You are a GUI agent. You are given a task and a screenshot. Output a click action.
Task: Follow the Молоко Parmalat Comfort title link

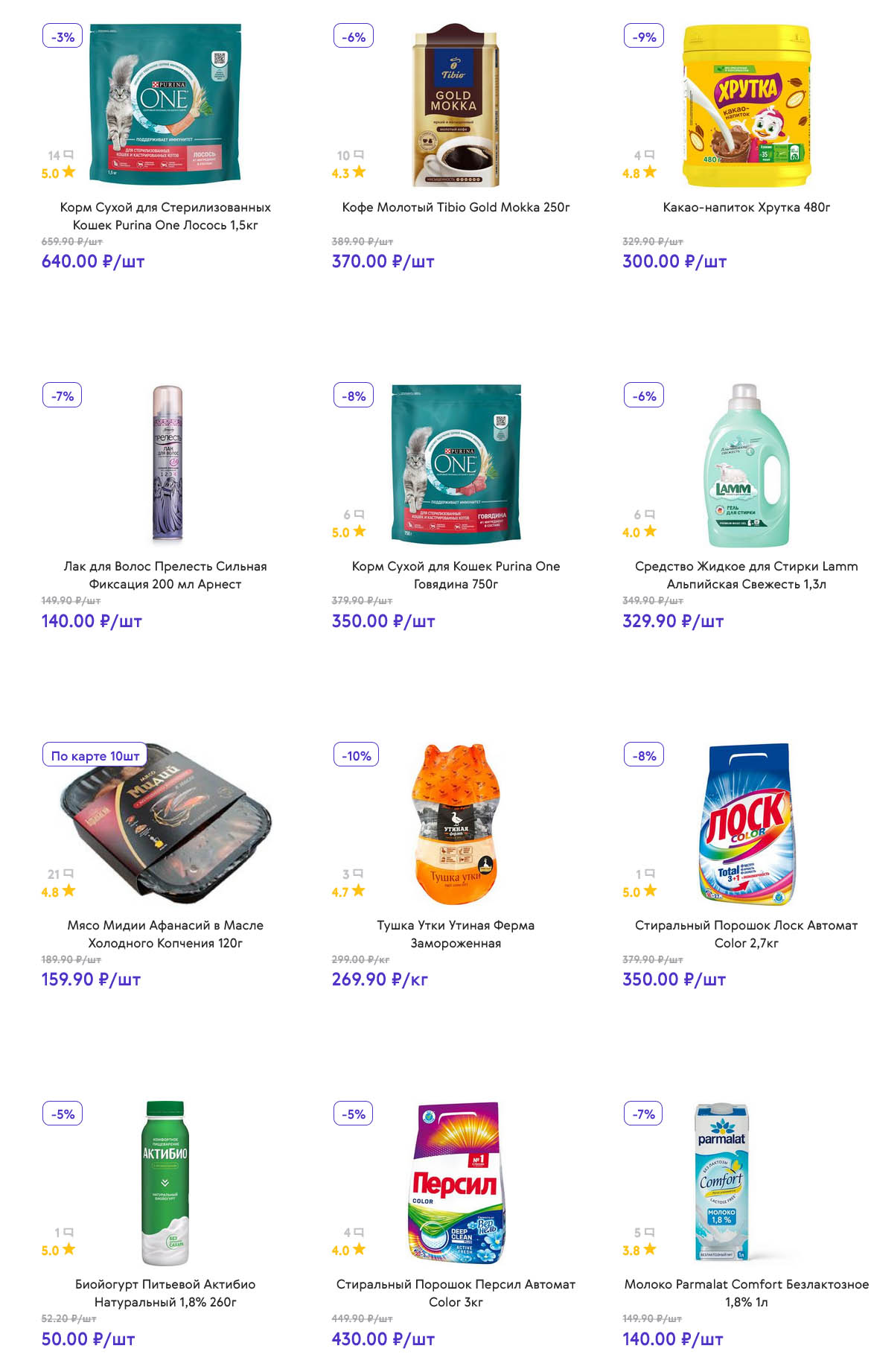746,1293
